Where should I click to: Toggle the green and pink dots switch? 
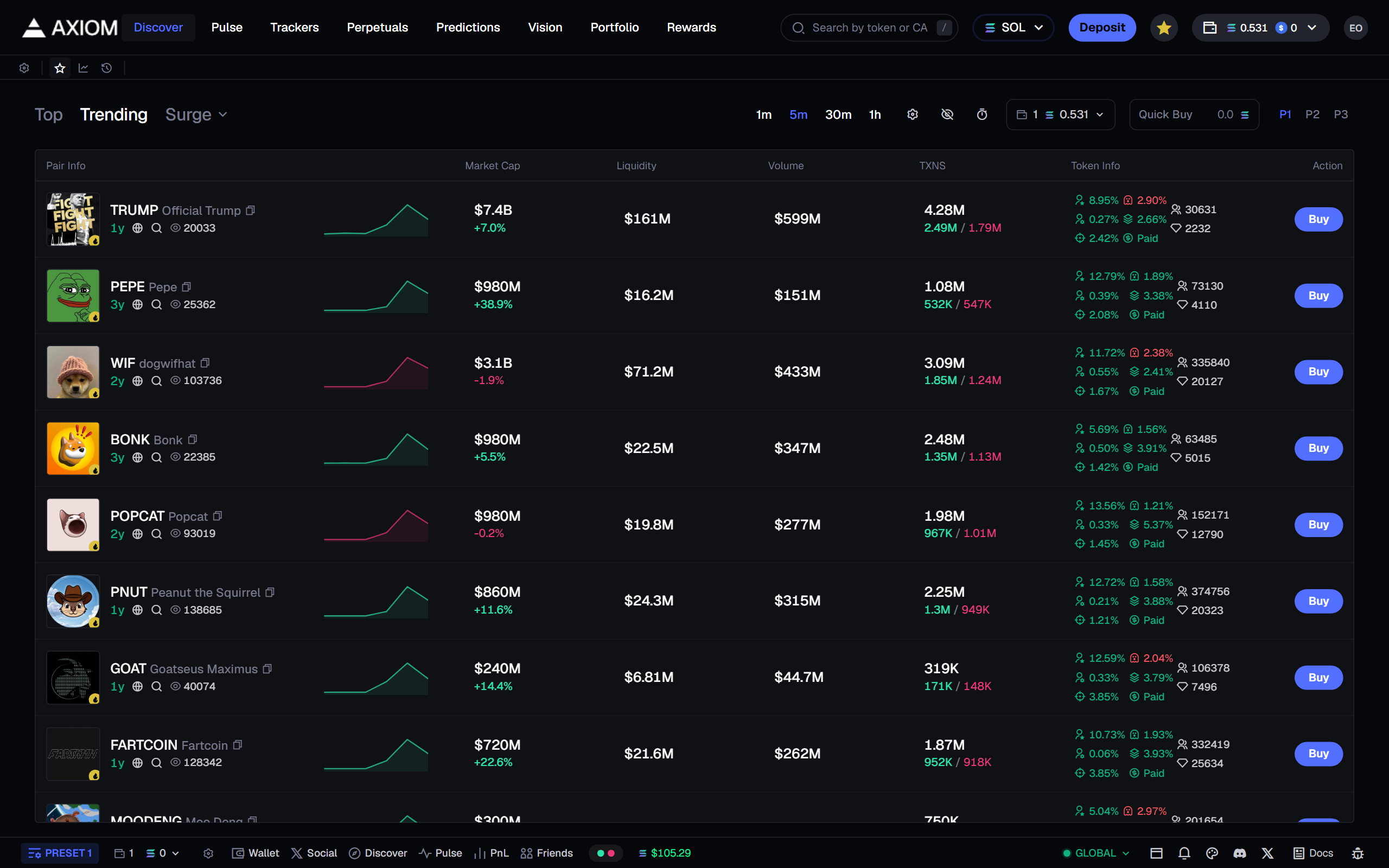[x=606, y=853]
